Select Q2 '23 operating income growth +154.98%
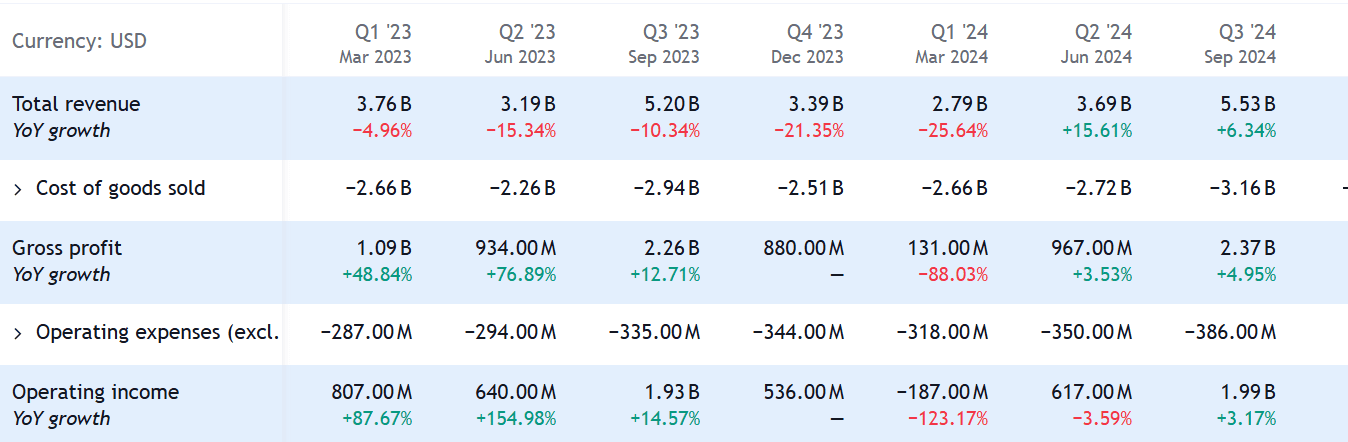Image resolution: width=1348 pixels, height=442 pixels. click(x=514, y=418)
